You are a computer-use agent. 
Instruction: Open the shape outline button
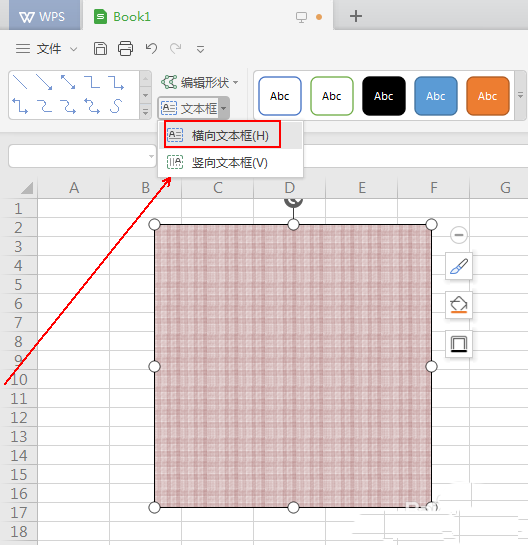pyautogui.click(x=459, y=344)
